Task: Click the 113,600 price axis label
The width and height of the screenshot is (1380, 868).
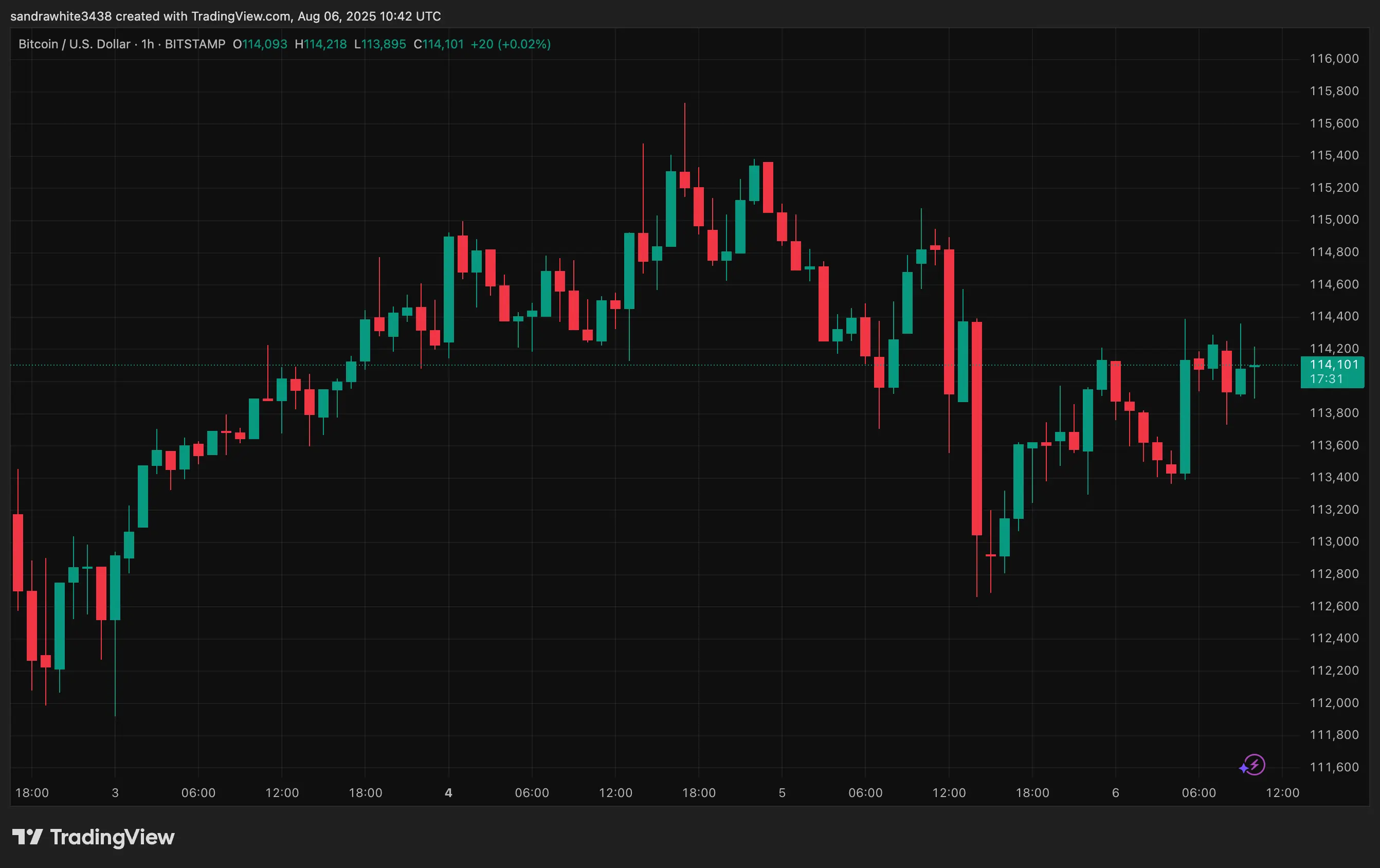Action: click(1334, 445)
